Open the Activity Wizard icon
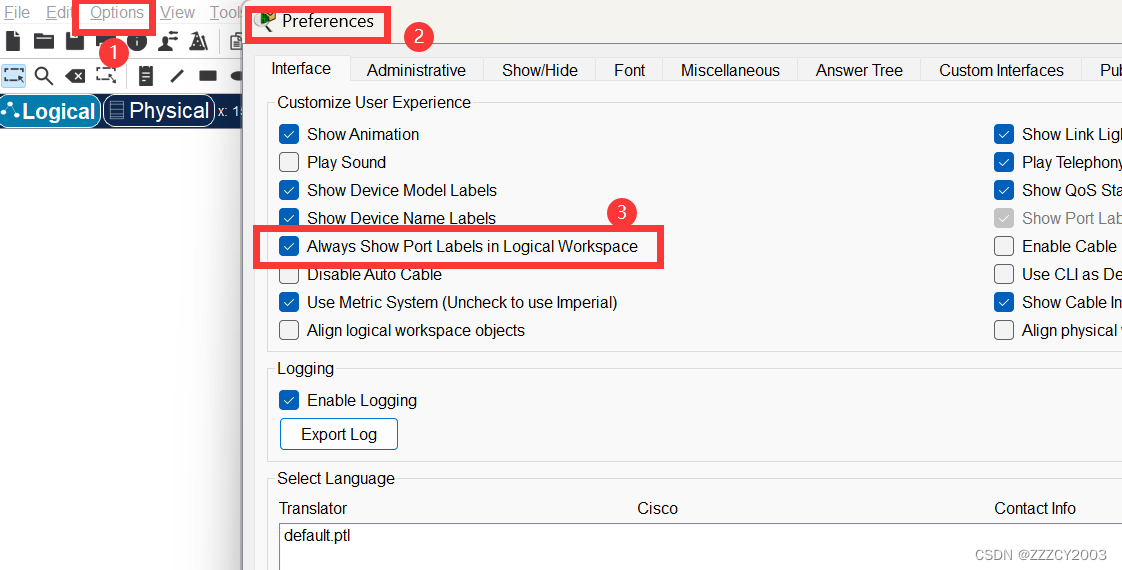1122x570 pixels. 198,41
